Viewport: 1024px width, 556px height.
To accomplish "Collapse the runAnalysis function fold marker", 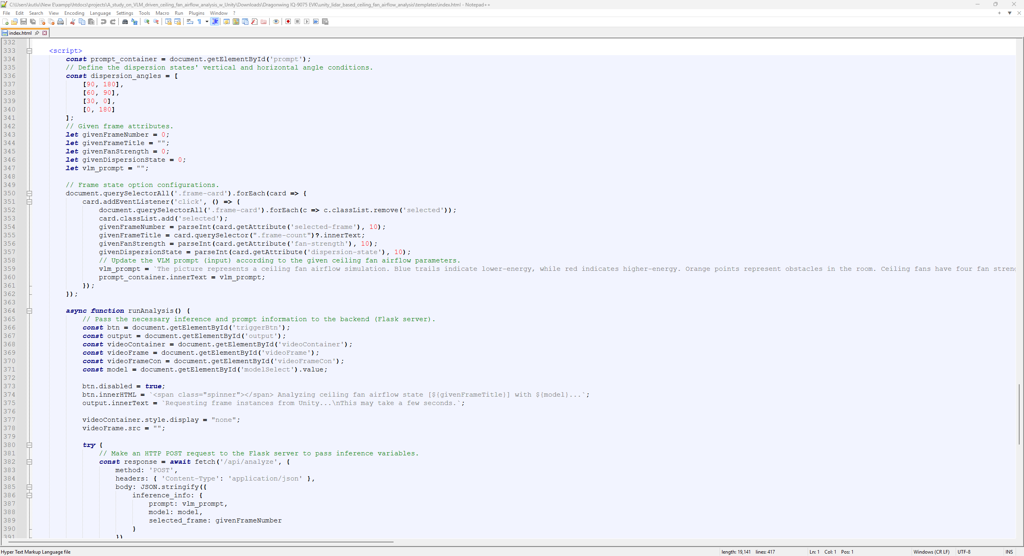I will tap(29, 311).
